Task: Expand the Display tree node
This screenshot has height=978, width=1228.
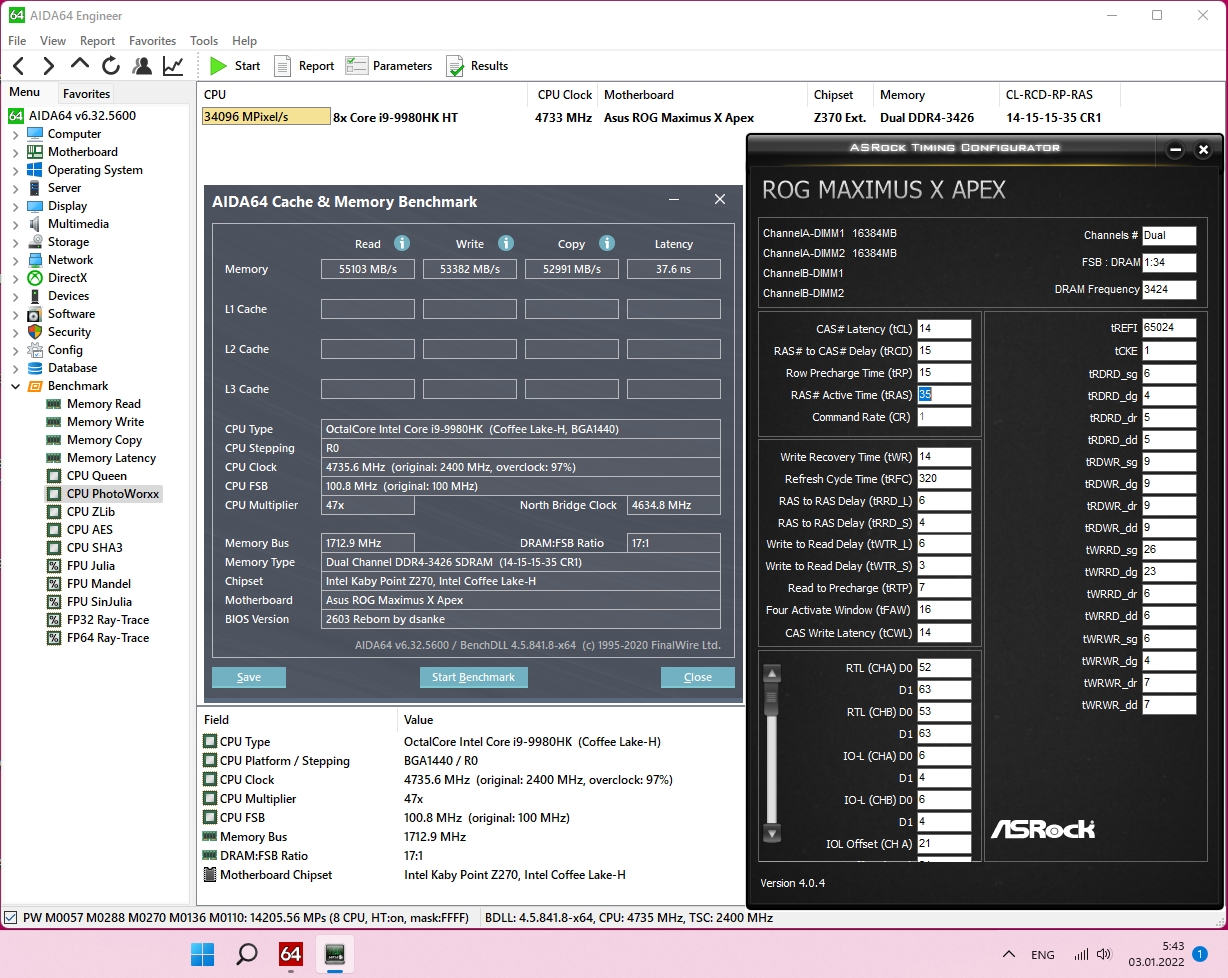Action: (15, 206)
